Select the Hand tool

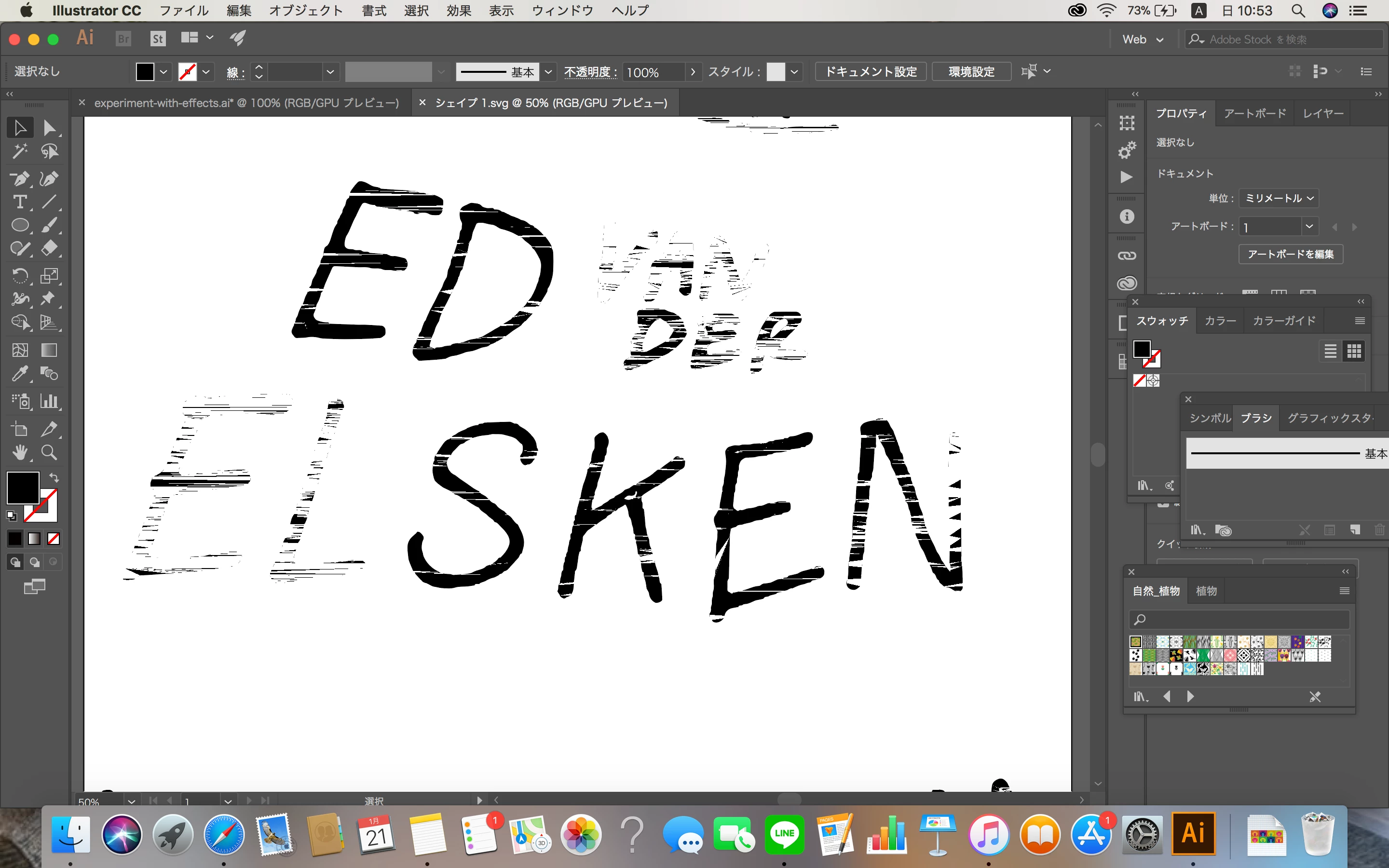click(19, 453)
